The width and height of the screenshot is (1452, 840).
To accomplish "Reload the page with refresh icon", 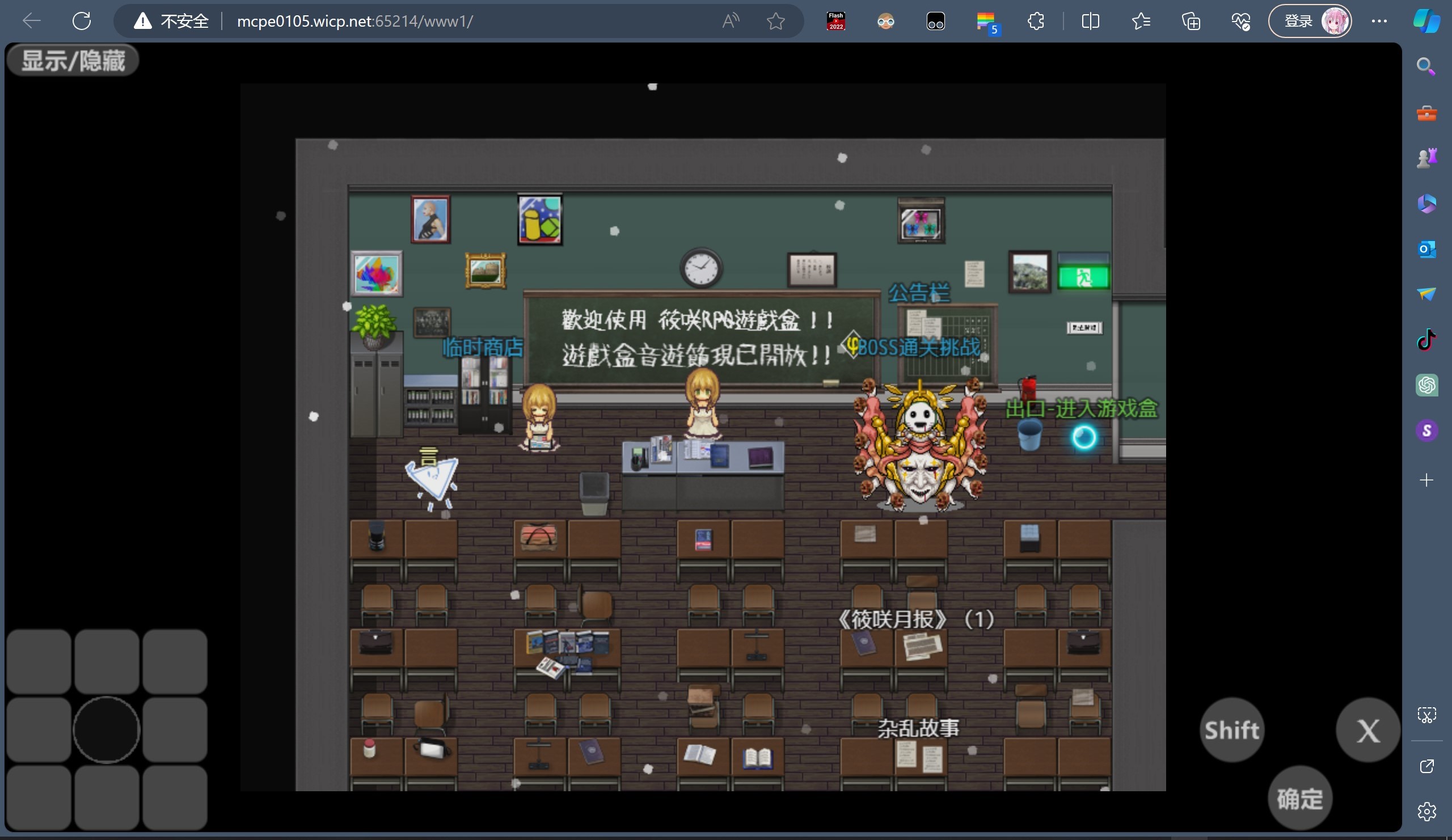I will 82,22.
